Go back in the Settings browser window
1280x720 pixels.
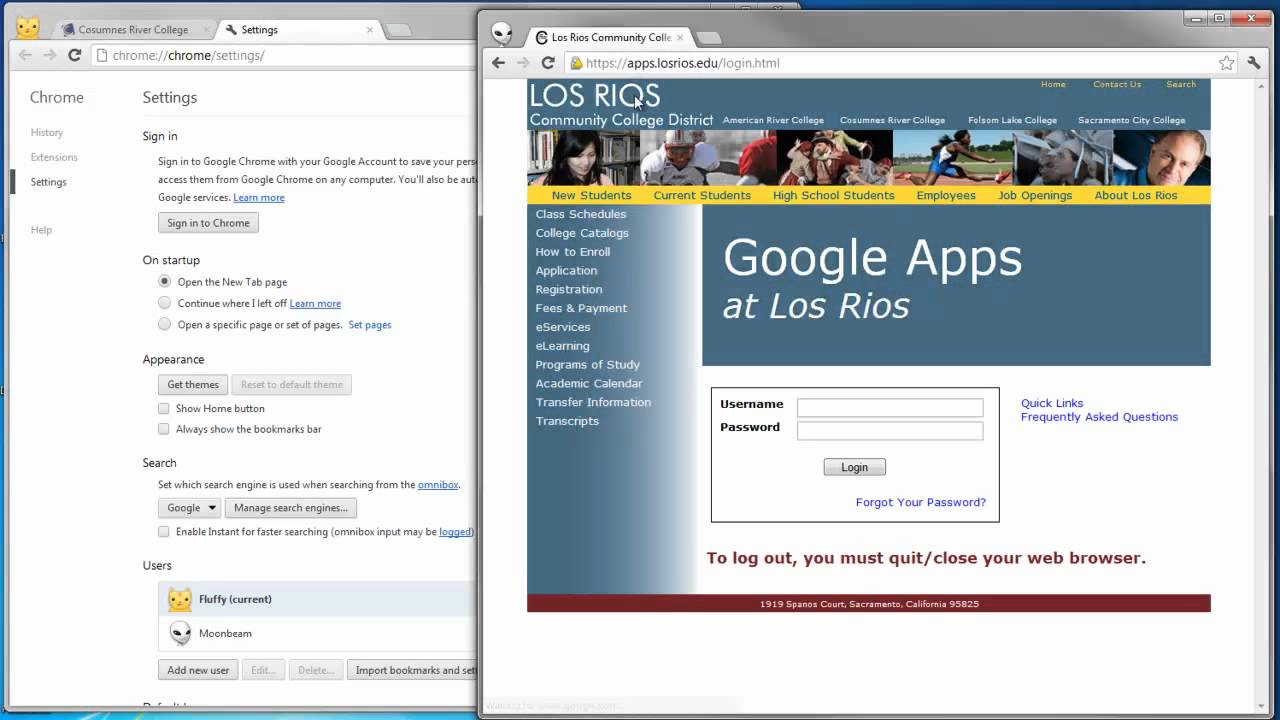pyautogui.click(x=26, y=55)
